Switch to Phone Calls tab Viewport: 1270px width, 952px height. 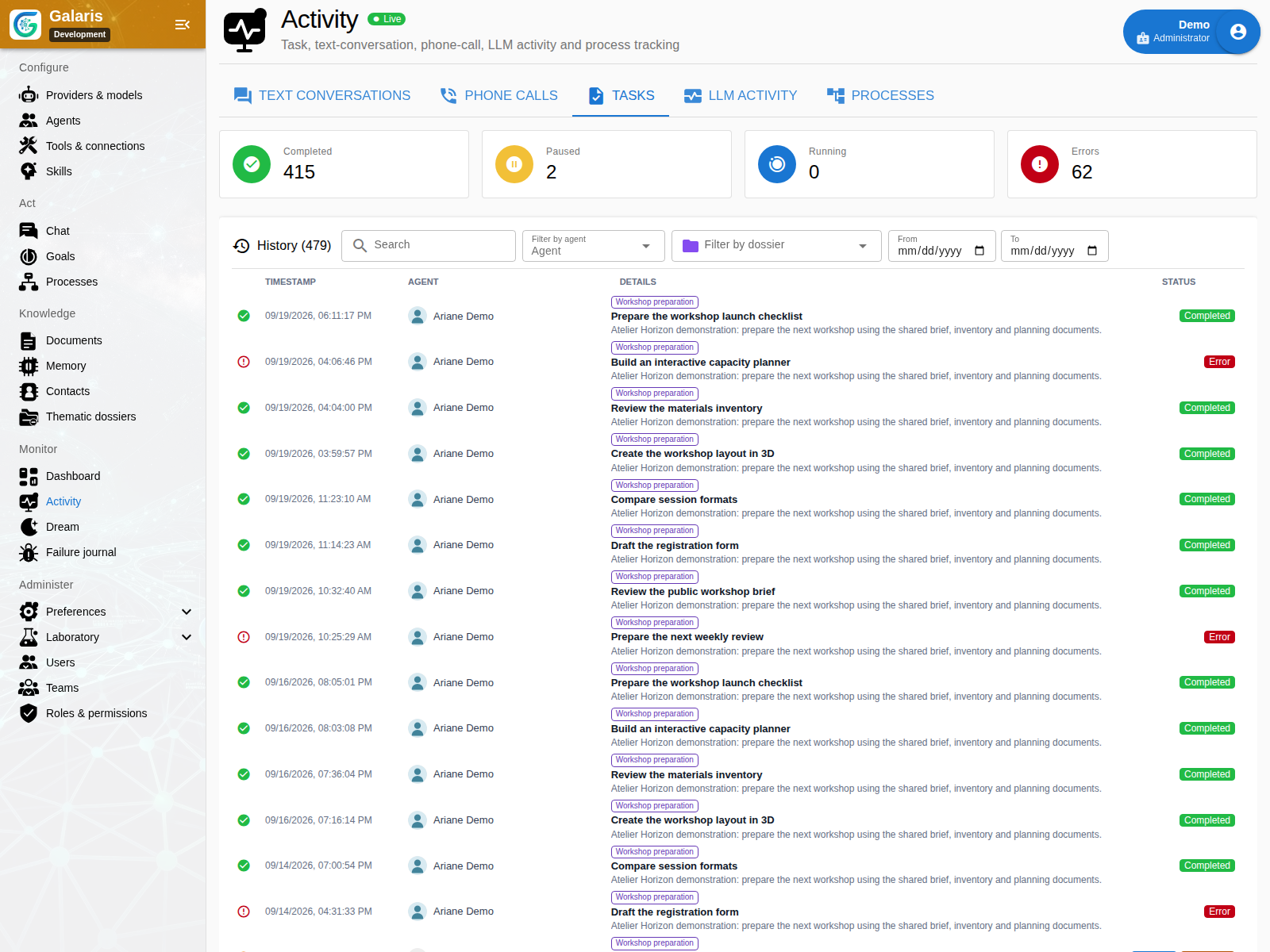coord(498,95)
